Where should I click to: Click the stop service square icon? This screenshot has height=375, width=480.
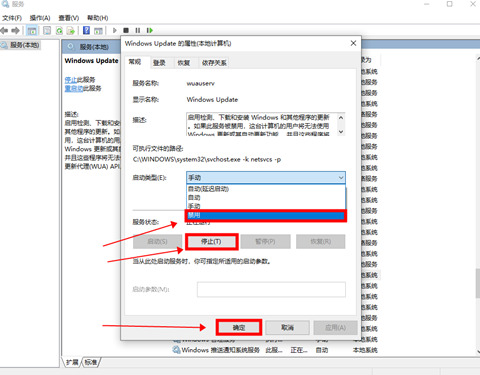point(126,30)
